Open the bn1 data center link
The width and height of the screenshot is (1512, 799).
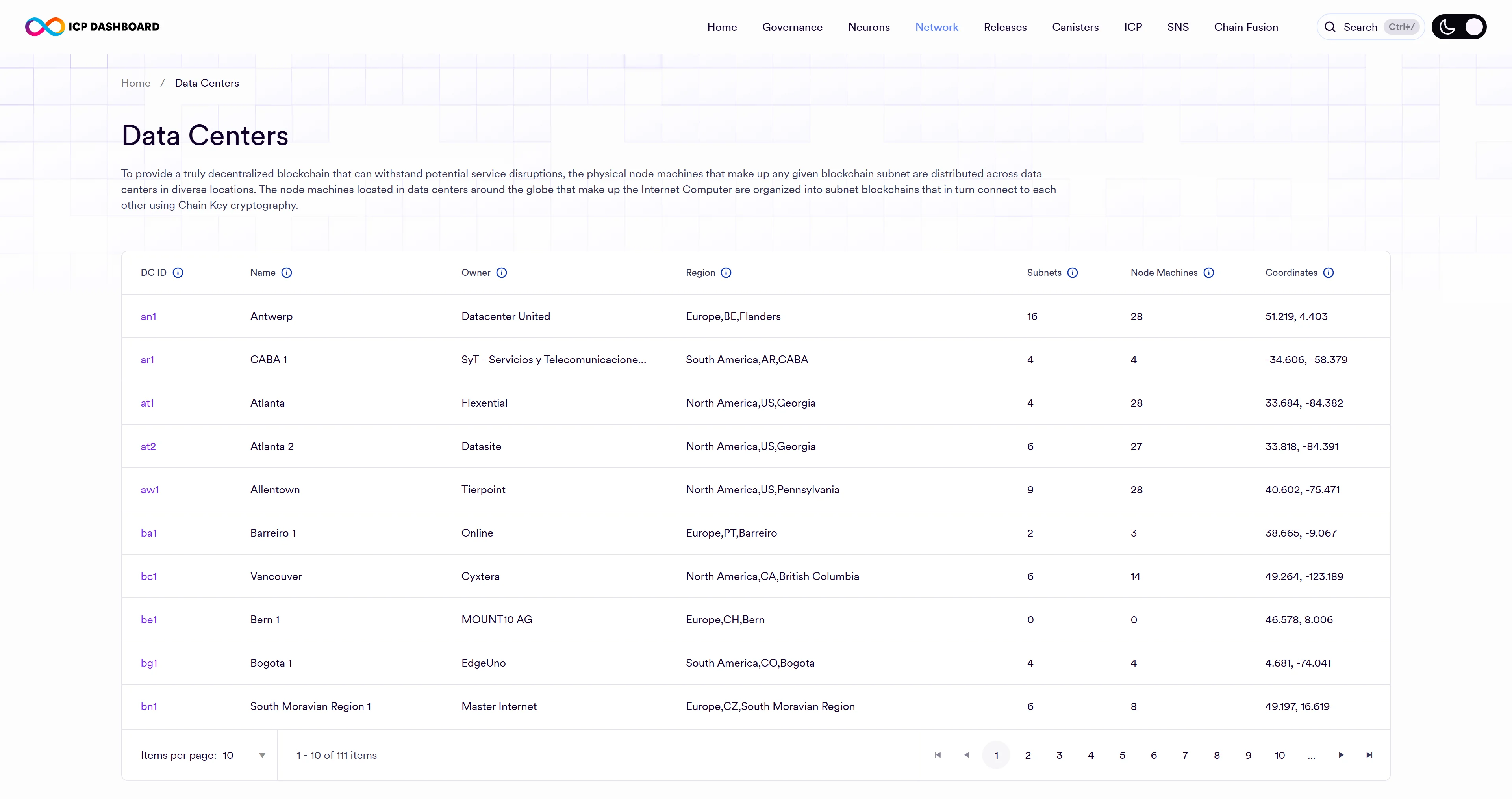click(x=148, y=706)
